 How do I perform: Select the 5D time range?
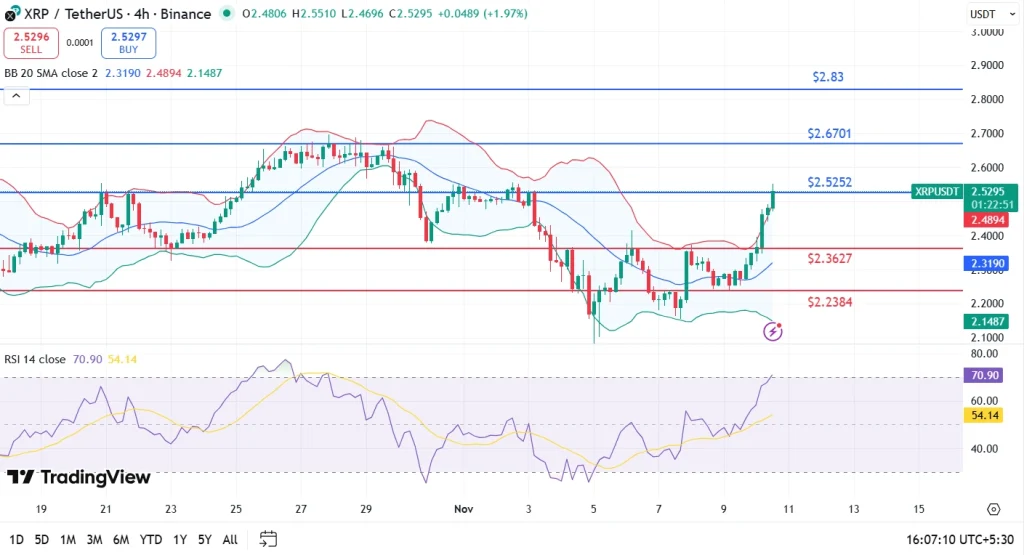[x=41, y=539]
